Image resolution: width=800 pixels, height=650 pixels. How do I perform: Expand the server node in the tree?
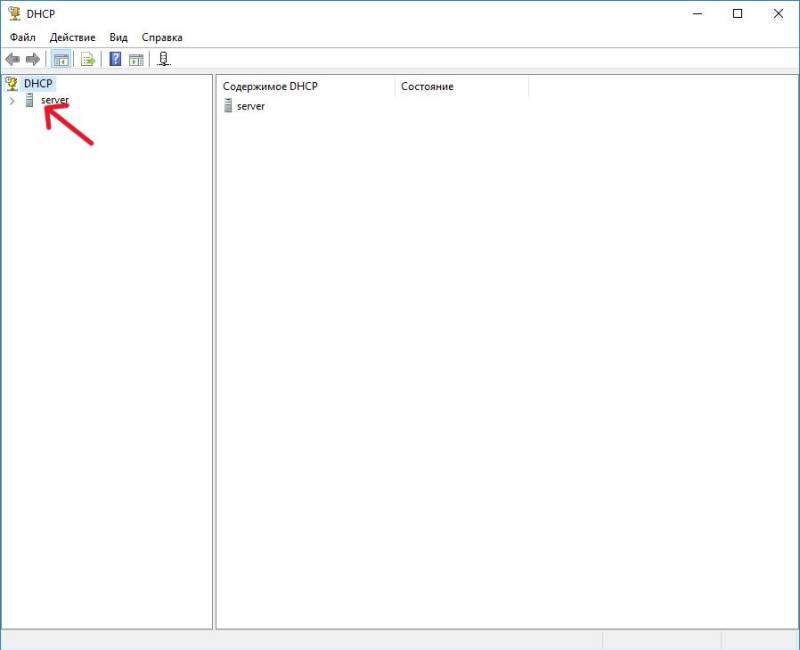[x=12, y=101]
